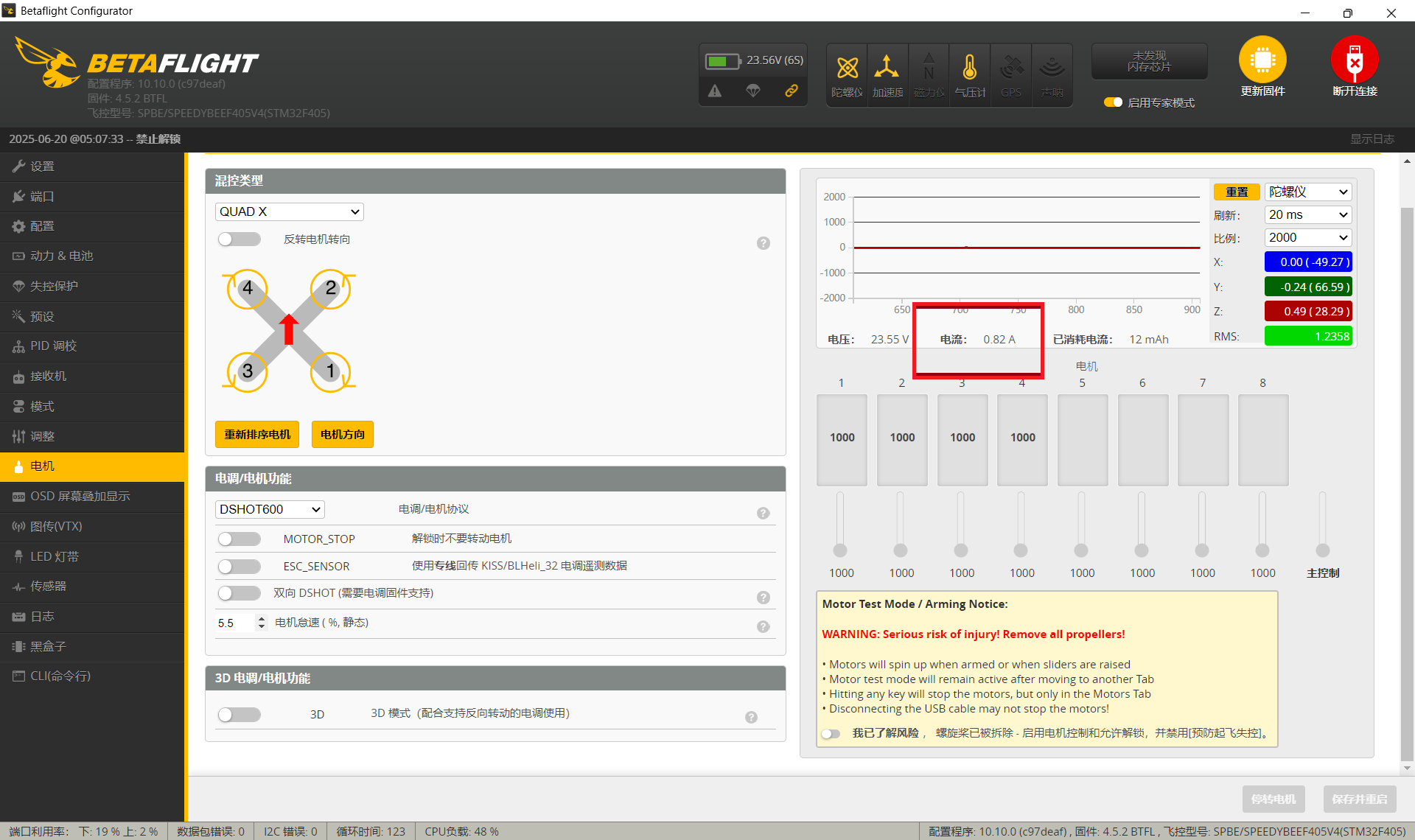Viewport: 1415px width, 840px height.
Task: Click the motor direction button (电机方向)
Action: (x=343, y=435)
